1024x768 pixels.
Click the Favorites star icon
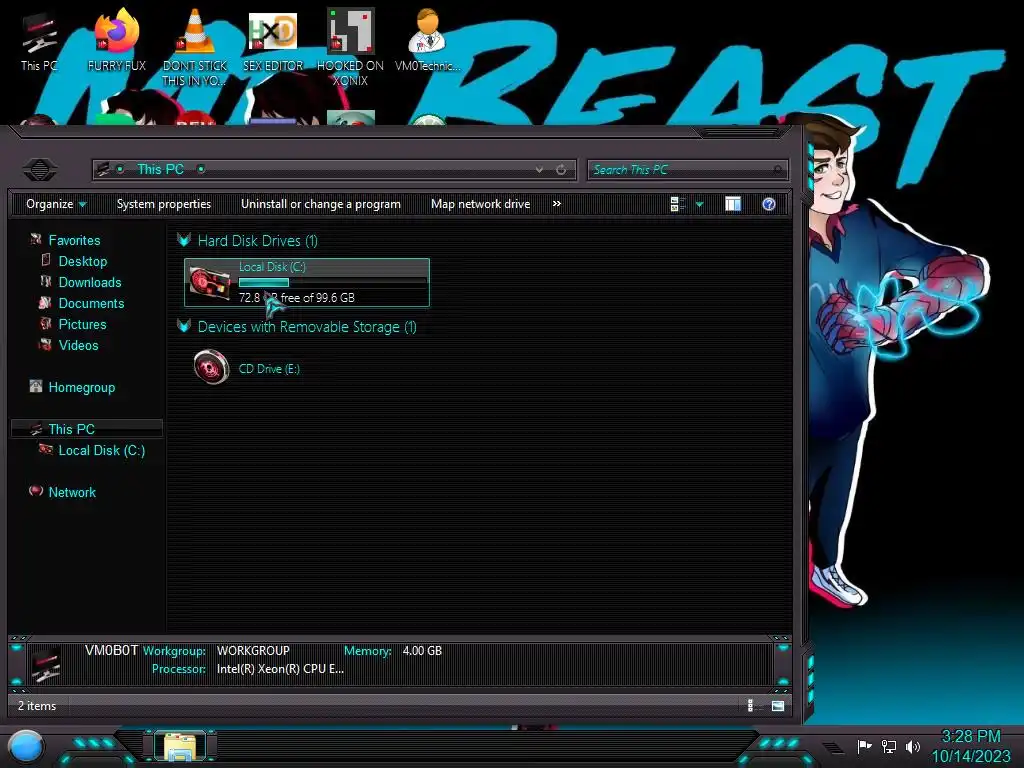click(36, 240)
